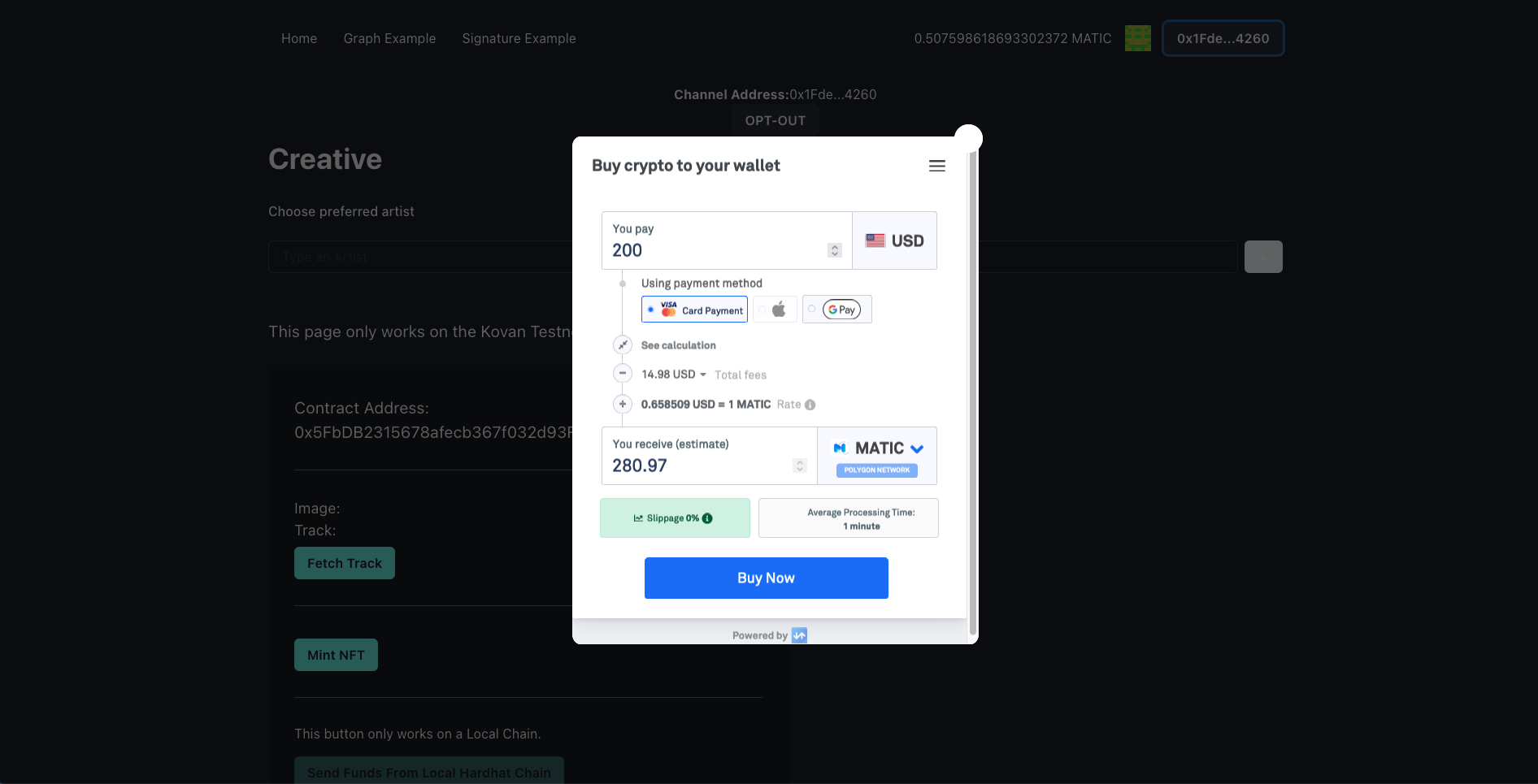Adjust the You pay amount stepper
The width and height of the screenshot is (1538, 784).
tap(835, 250)
